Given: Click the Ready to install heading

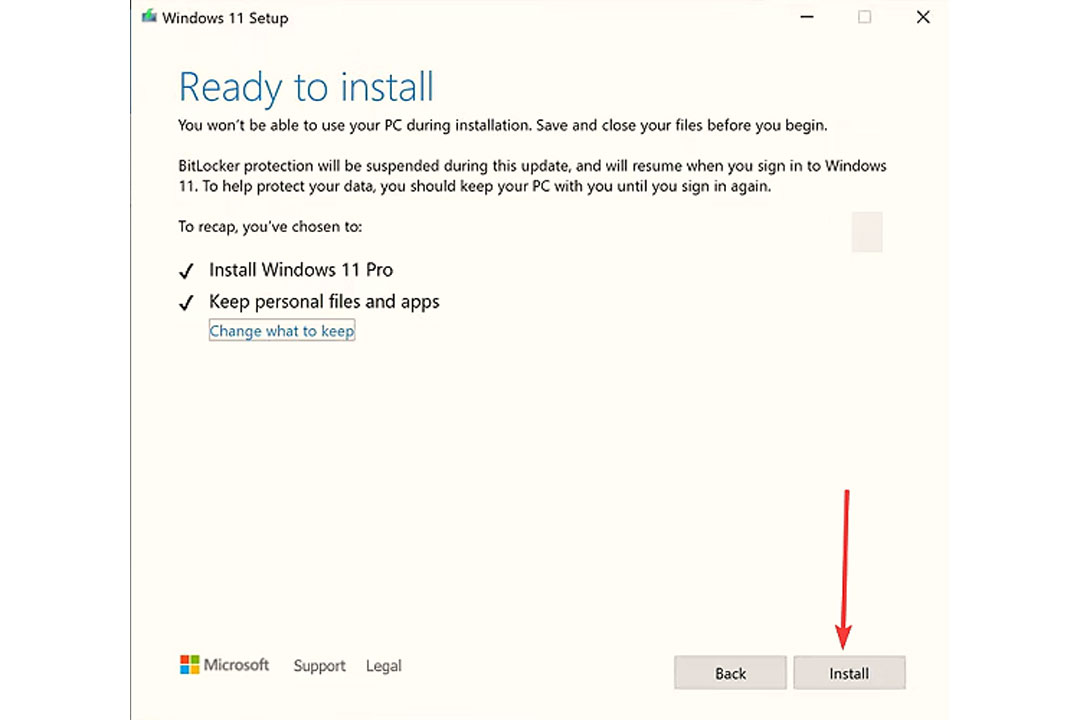Looking at the screenshot, I should pyautogui.click(x=306, y=88).
